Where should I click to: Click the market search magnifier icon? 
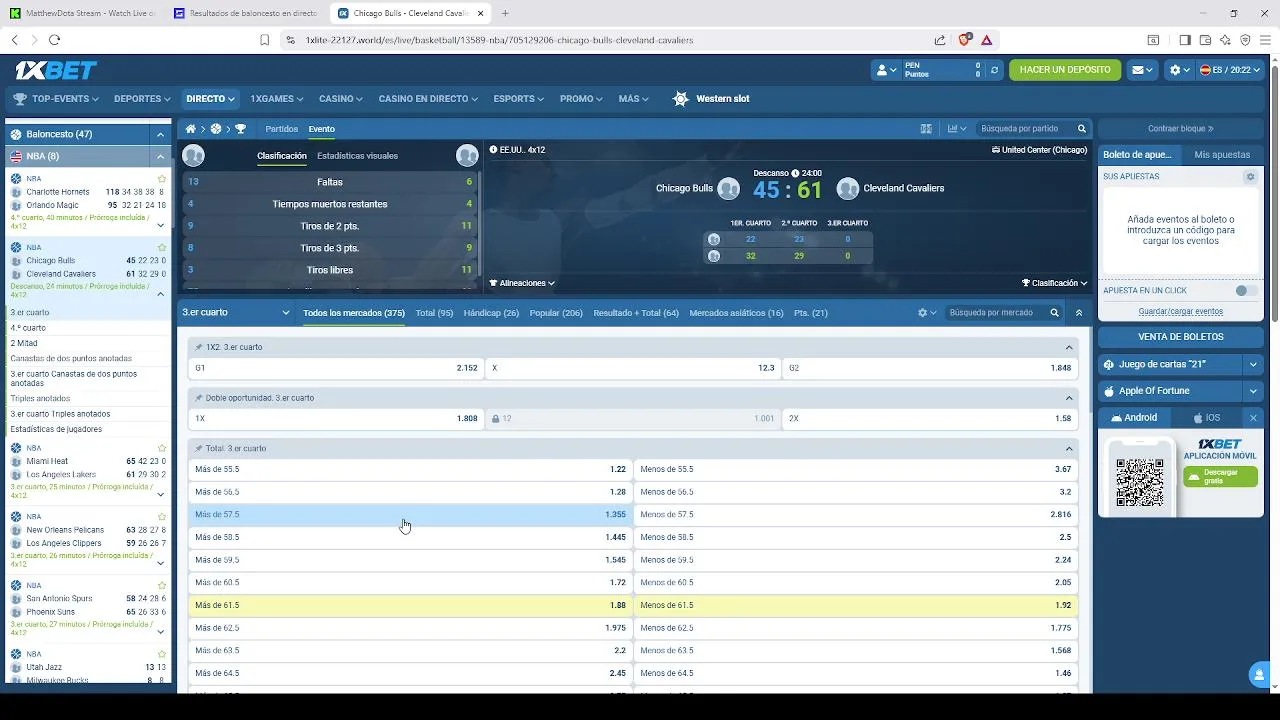(x=1054, y=313)
